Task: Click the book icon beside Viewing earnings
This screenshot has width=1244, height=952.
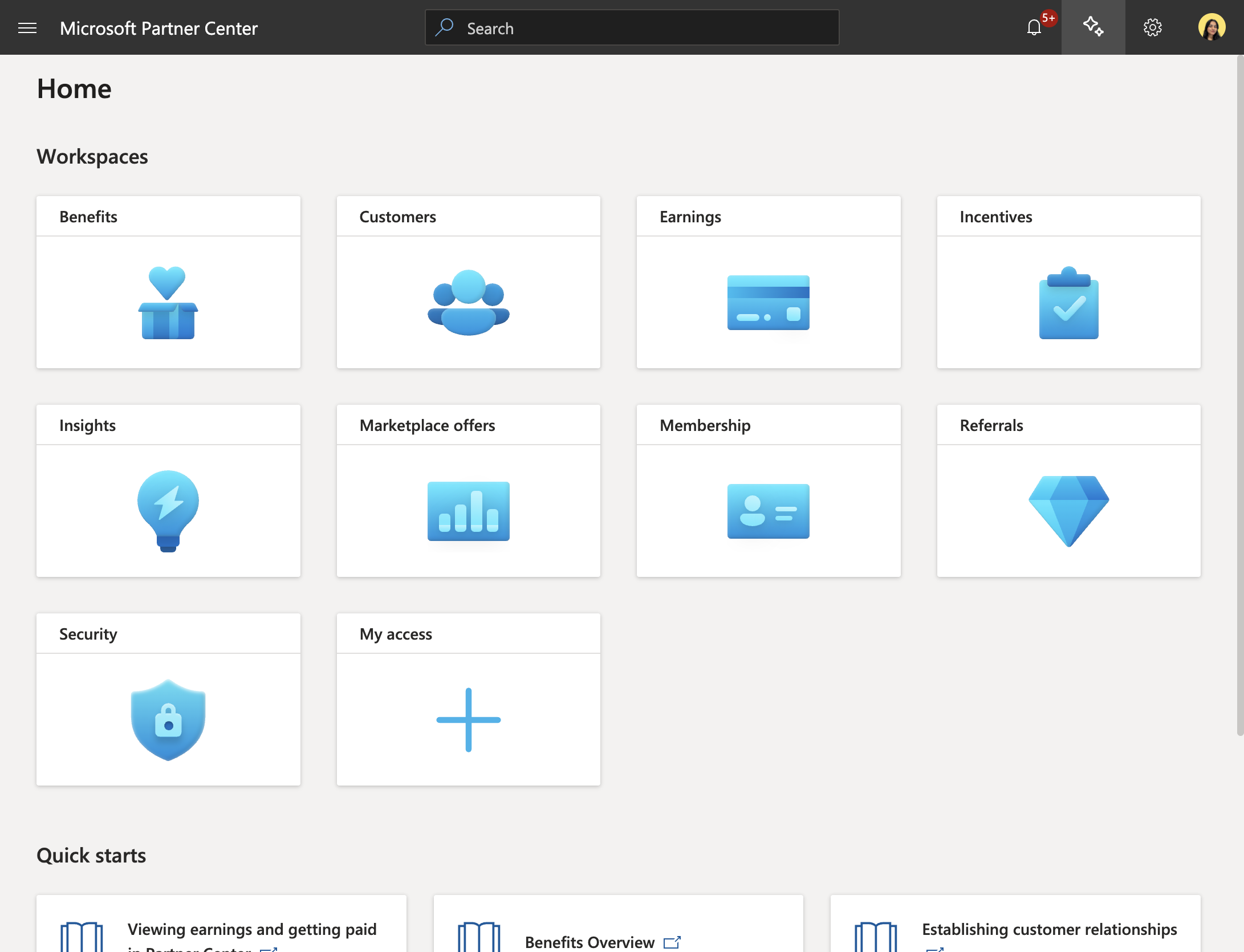Action: [82, 937]
